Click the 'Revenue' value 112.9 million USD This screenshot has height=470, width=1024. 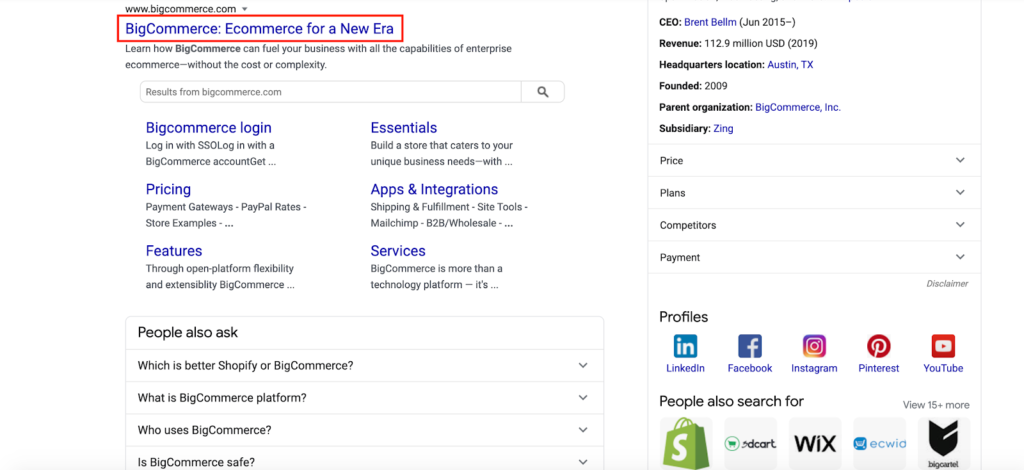[760, 44]
